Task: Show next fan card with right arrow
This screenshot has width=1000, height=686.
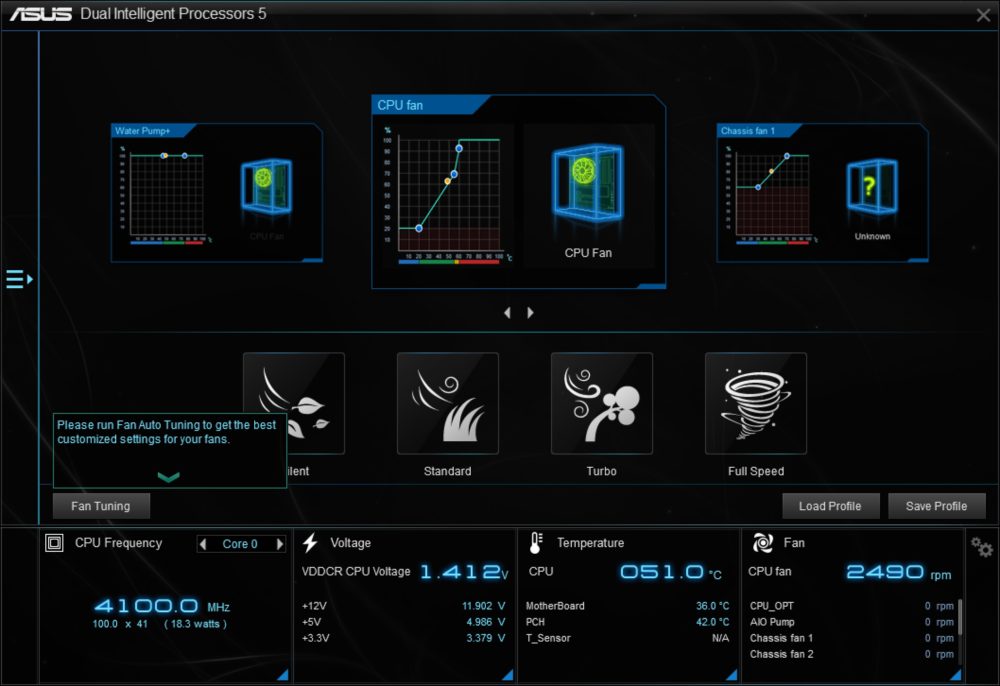Action: coord(530,312)
